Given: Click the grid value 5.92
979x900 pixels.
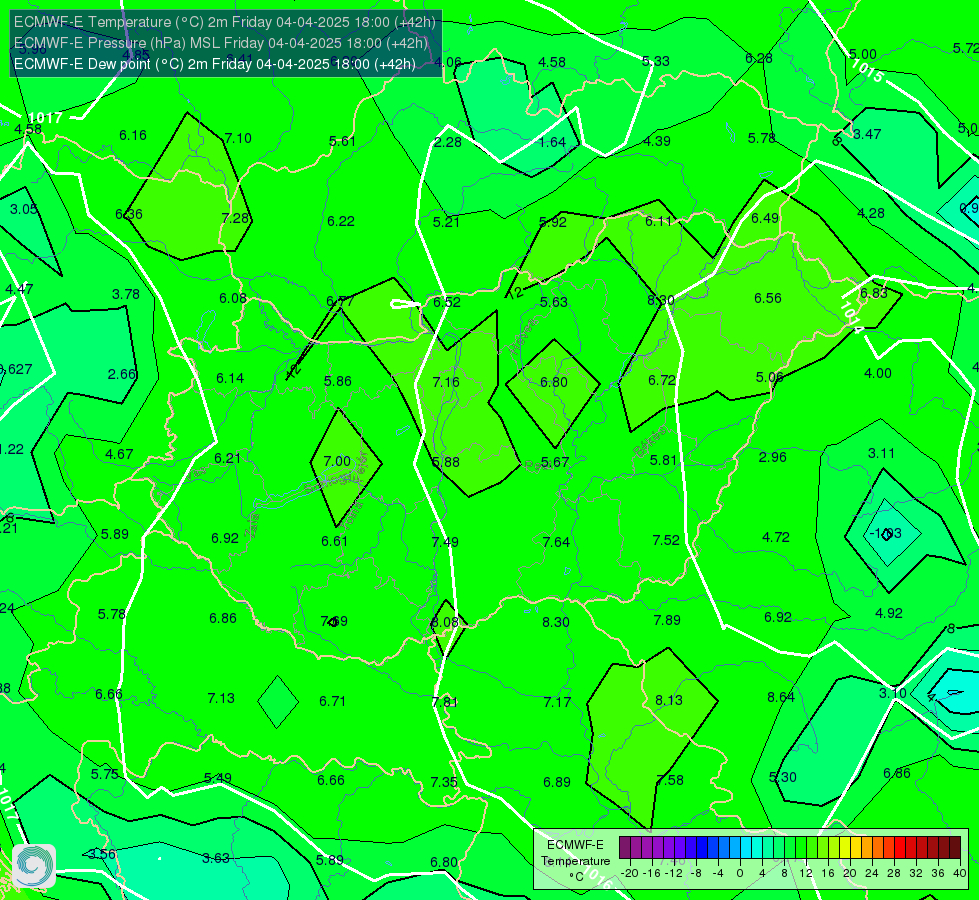Looking at the screenshot, I should [x=553, y=222].
